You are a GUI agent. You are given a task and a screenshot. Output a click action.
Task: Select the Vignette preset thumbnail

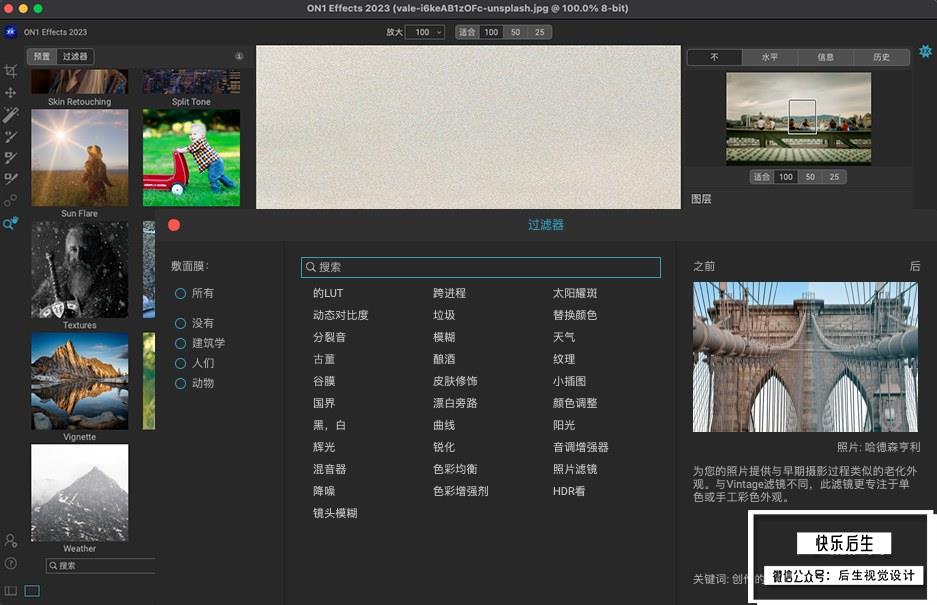tap(79, 381)
